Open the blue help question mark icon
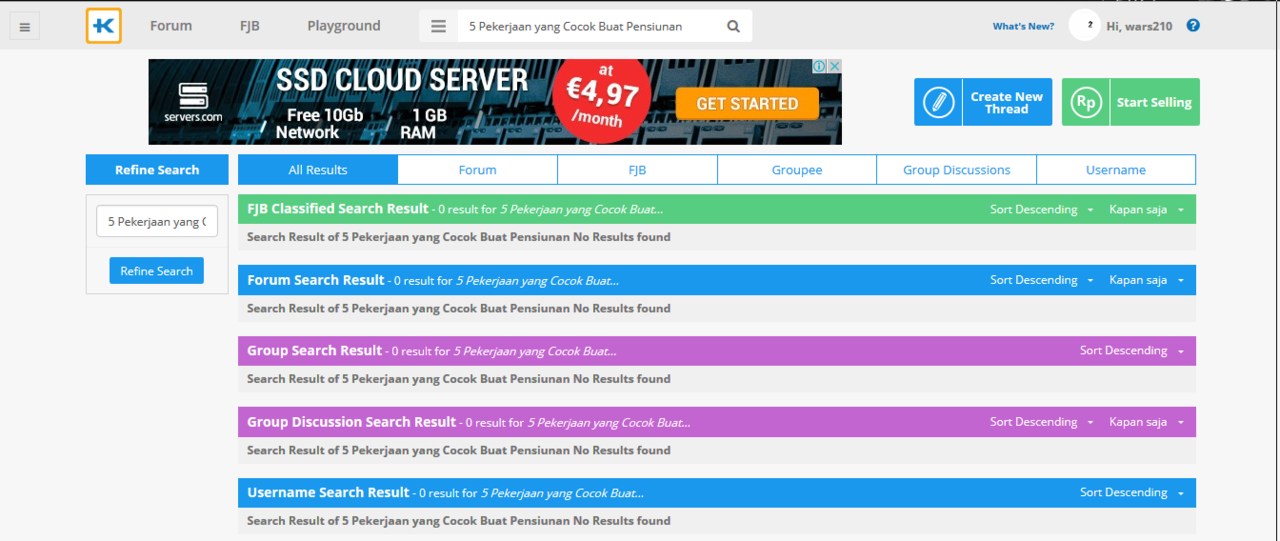This screenshot has height=541, width=1280. point(1193,26)
